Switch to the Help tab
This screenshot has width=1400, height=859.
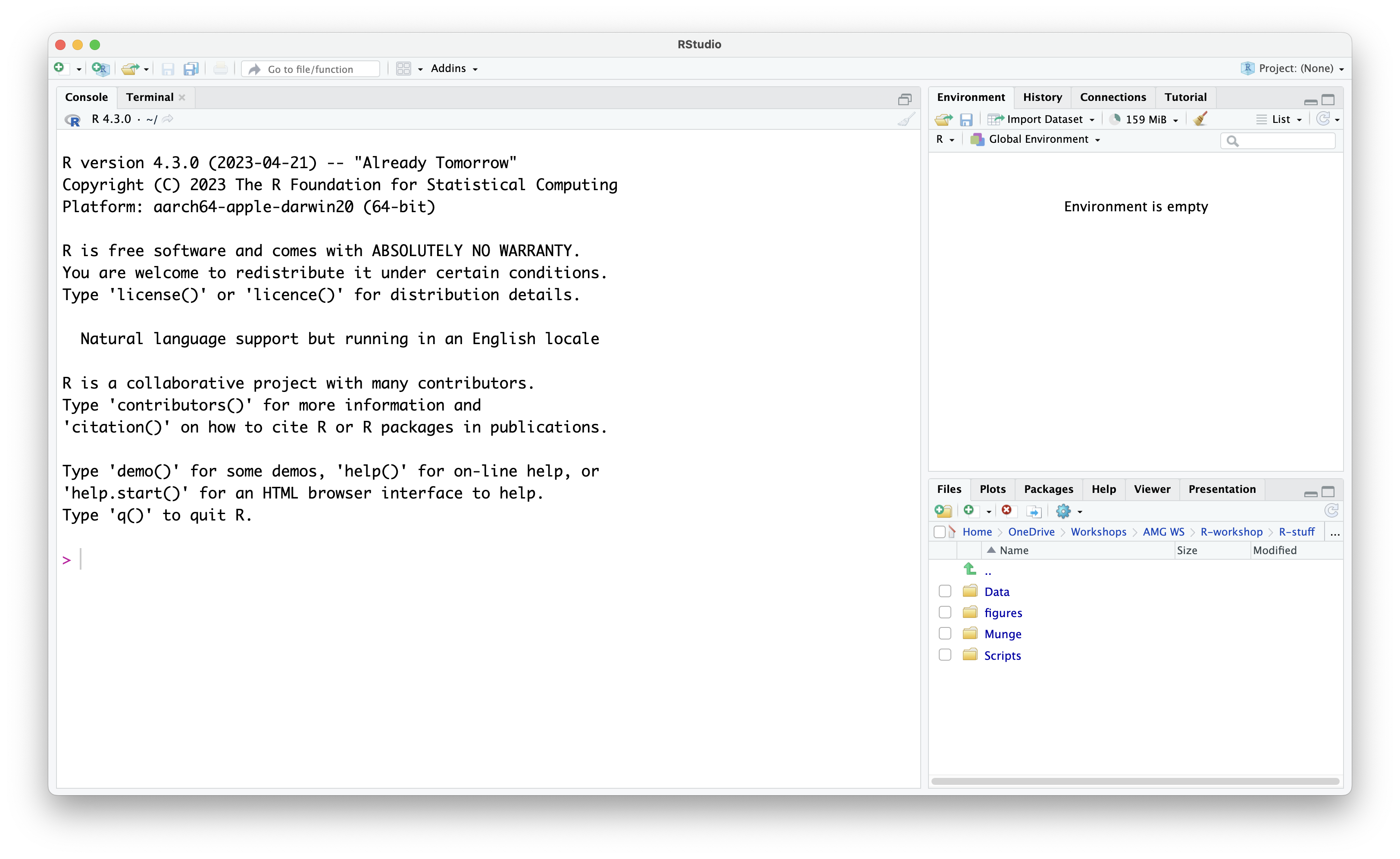click(x=1103, y=489)
